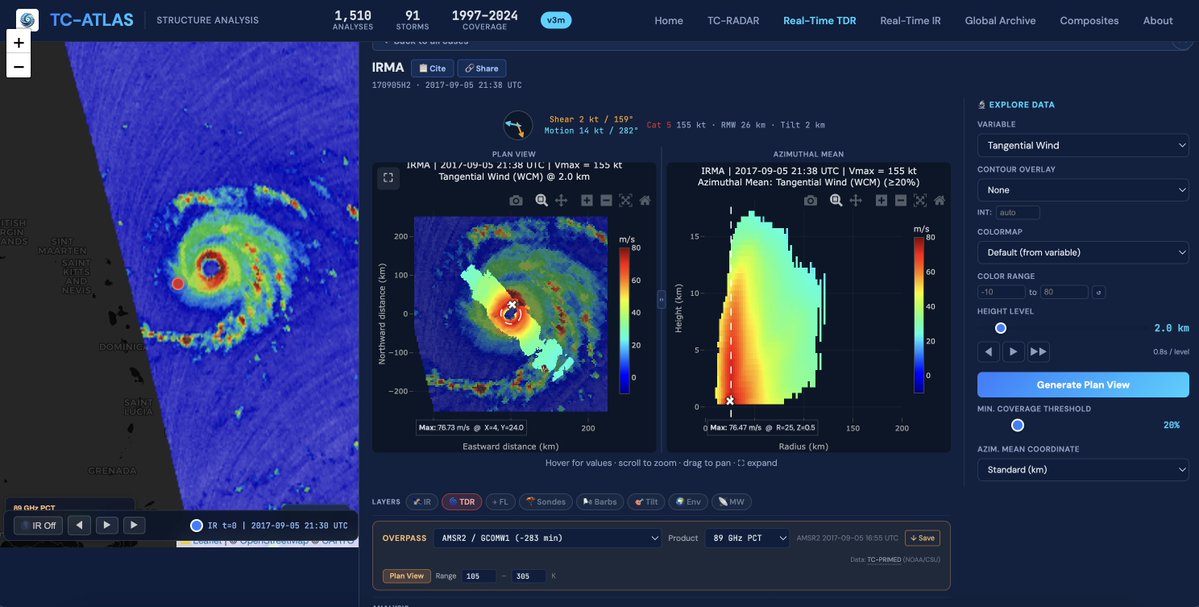Open TC-RADAR page
The width and height of the screenshot is (1199, 607).
[733, 21]
